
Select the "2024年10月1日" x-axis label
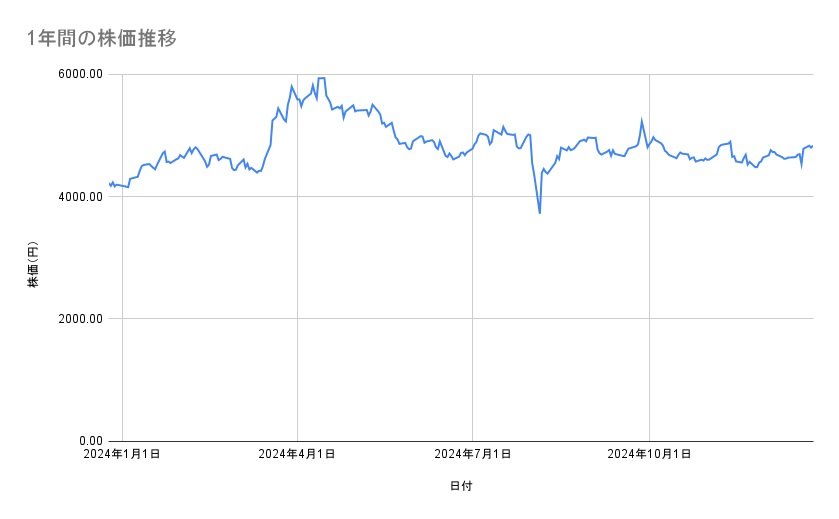coord(650,455)
